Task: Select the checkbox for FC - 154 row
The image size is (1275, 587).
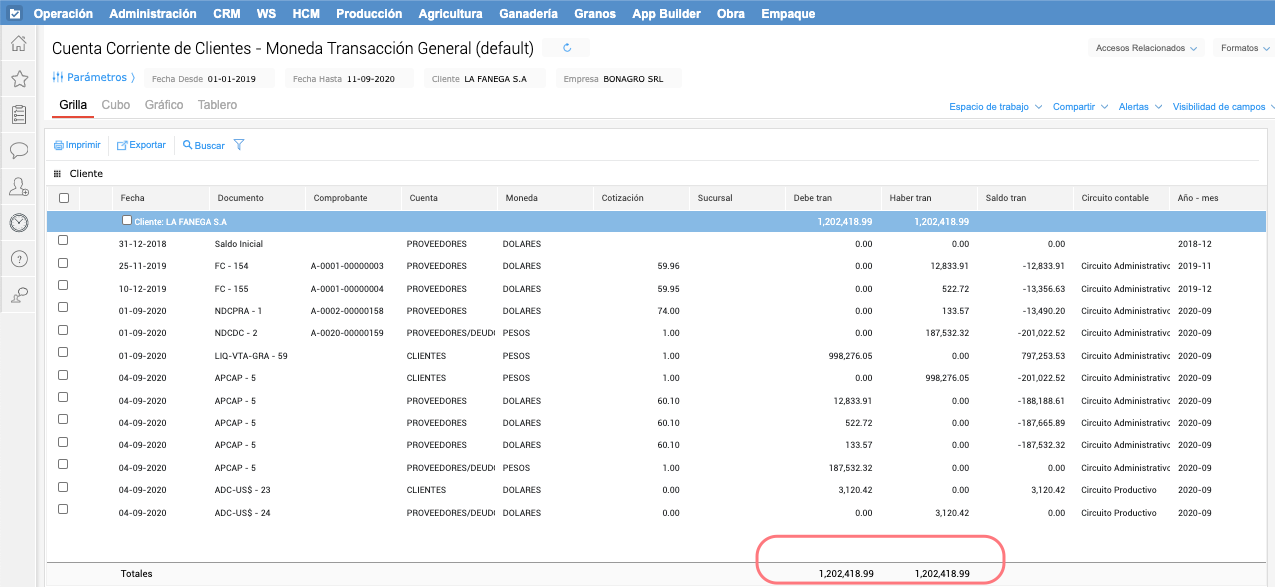Action: pos(63,263)
